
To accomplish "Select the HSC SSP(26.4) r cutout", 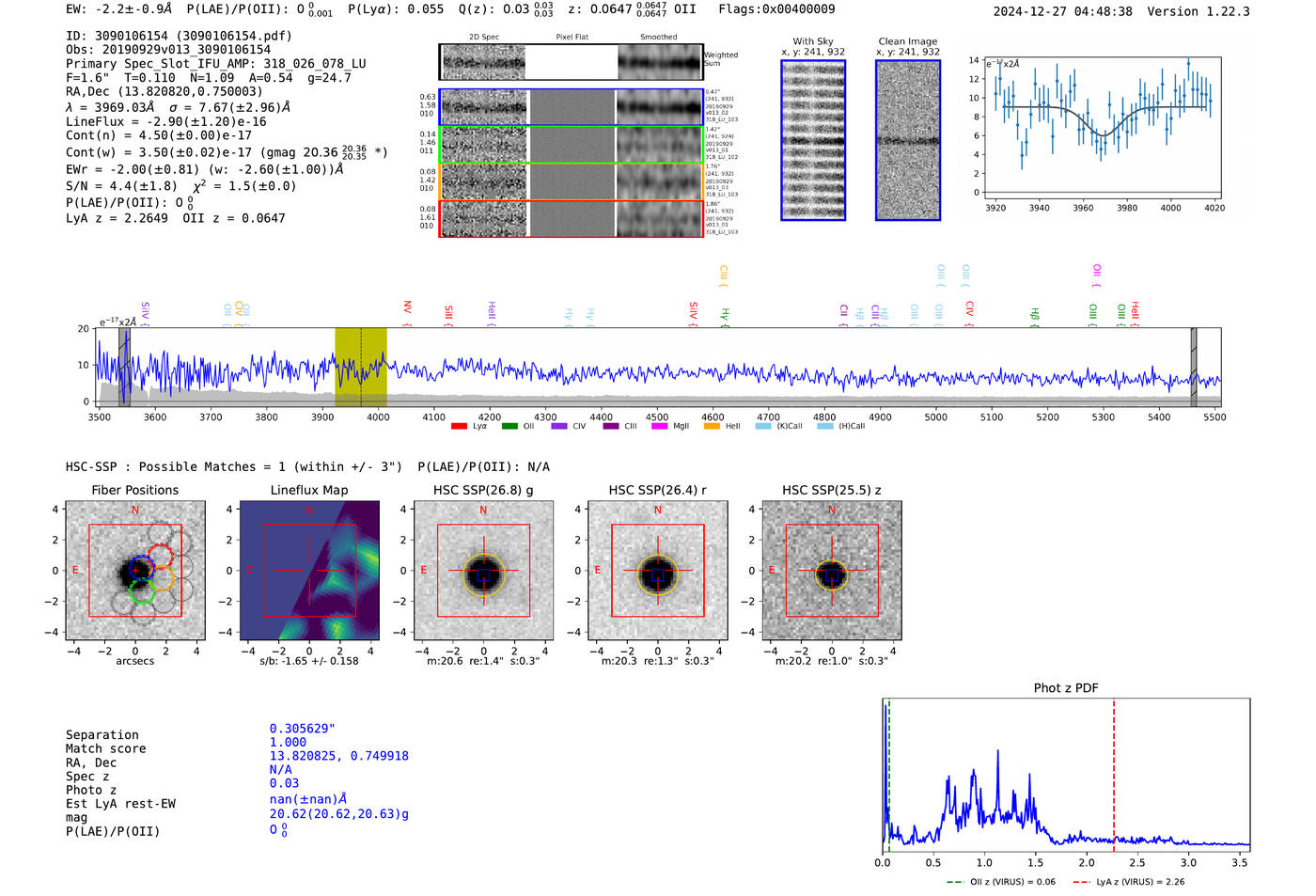I will tap(657, 571).
